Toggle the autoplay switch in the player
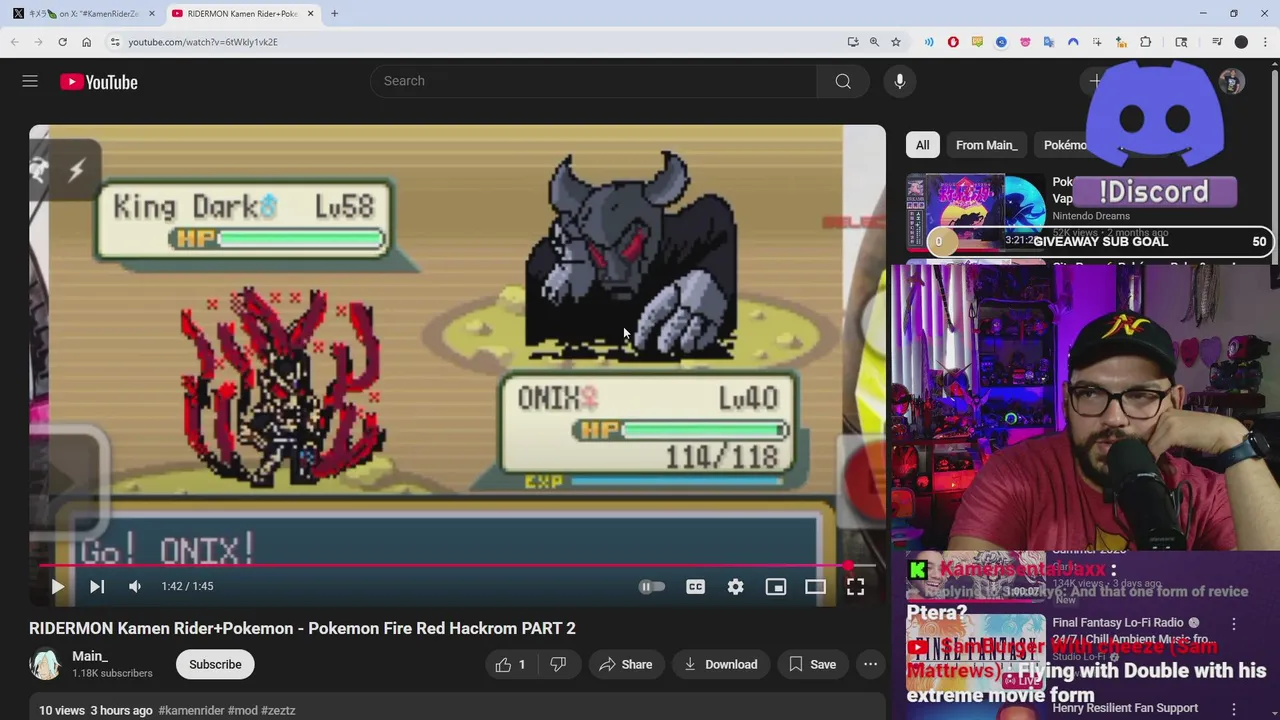This screenshot has height=720, width=1280. [x=651, y=587]
